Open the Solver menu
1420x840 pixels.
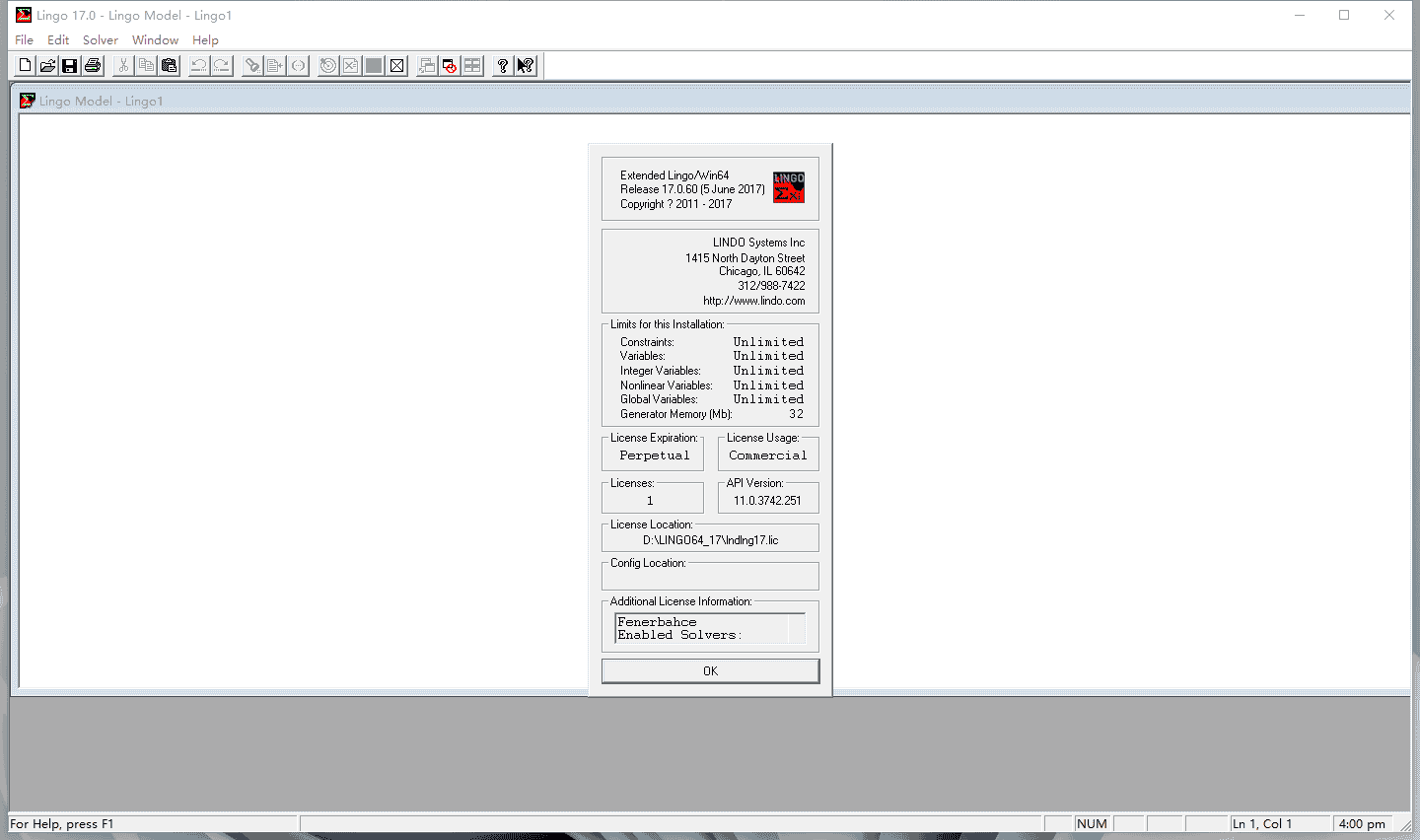click(101, 40)
